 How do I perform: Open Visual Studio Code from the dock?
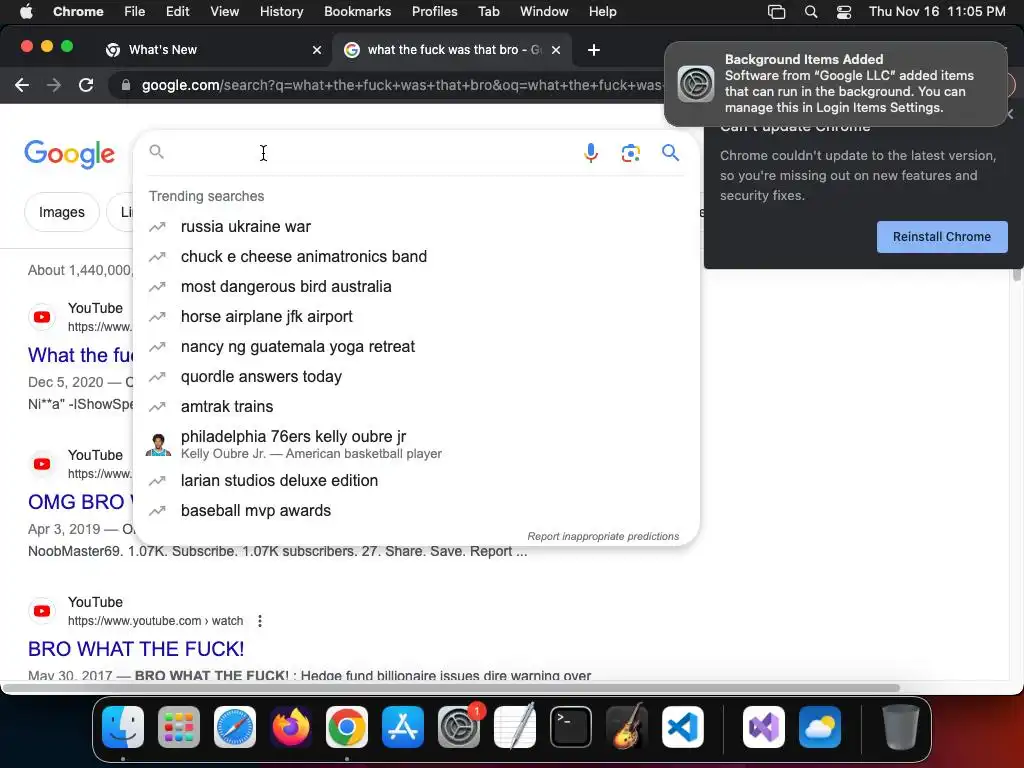[682, 727]
